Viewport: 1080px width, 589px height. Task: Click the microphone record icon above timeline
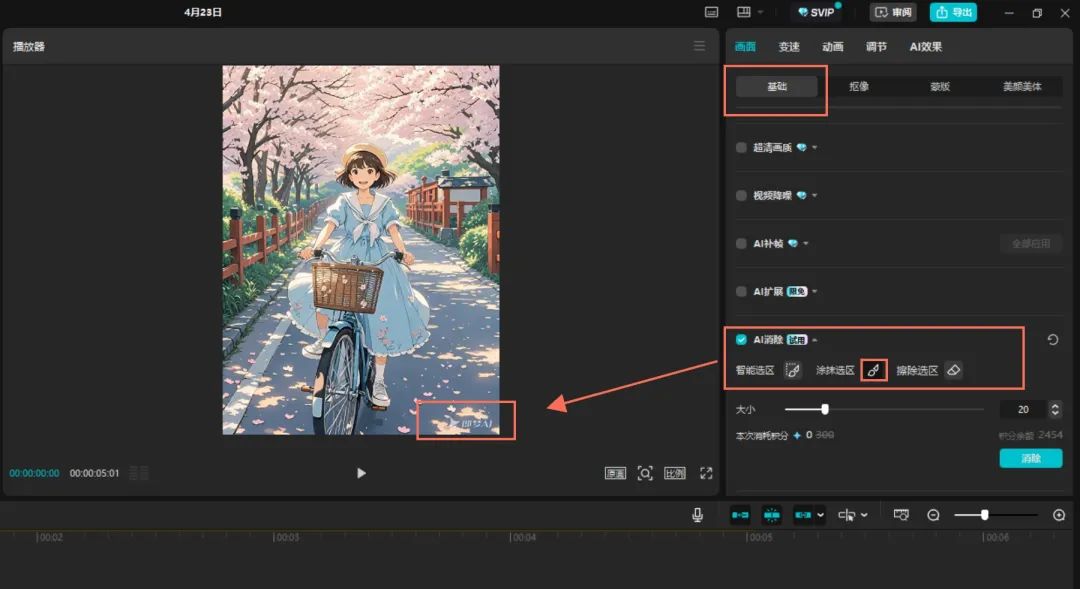tap(697, 515)
